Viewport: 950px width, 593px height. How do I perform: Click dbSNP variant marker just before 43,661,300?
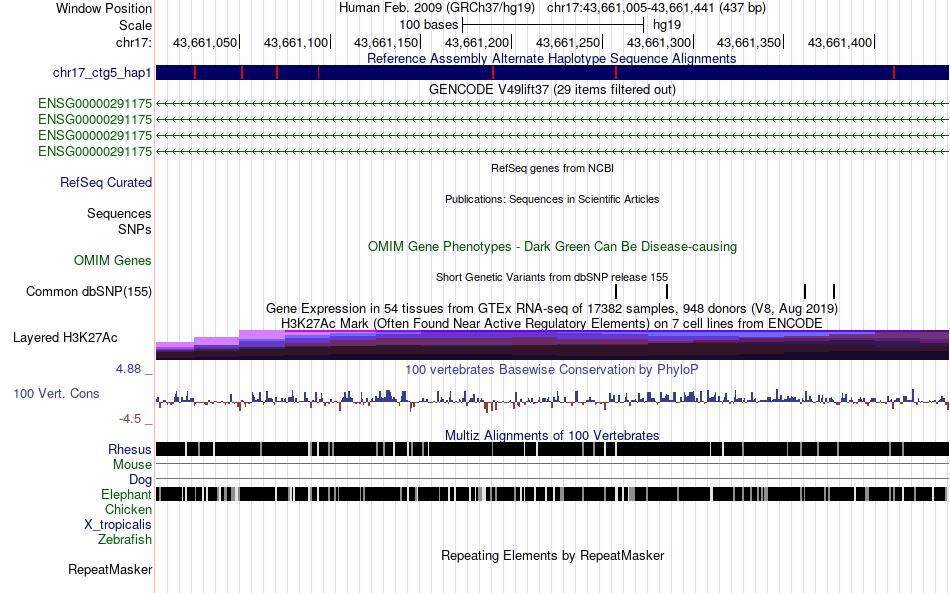pyautogui.click(x=667, y=291)
